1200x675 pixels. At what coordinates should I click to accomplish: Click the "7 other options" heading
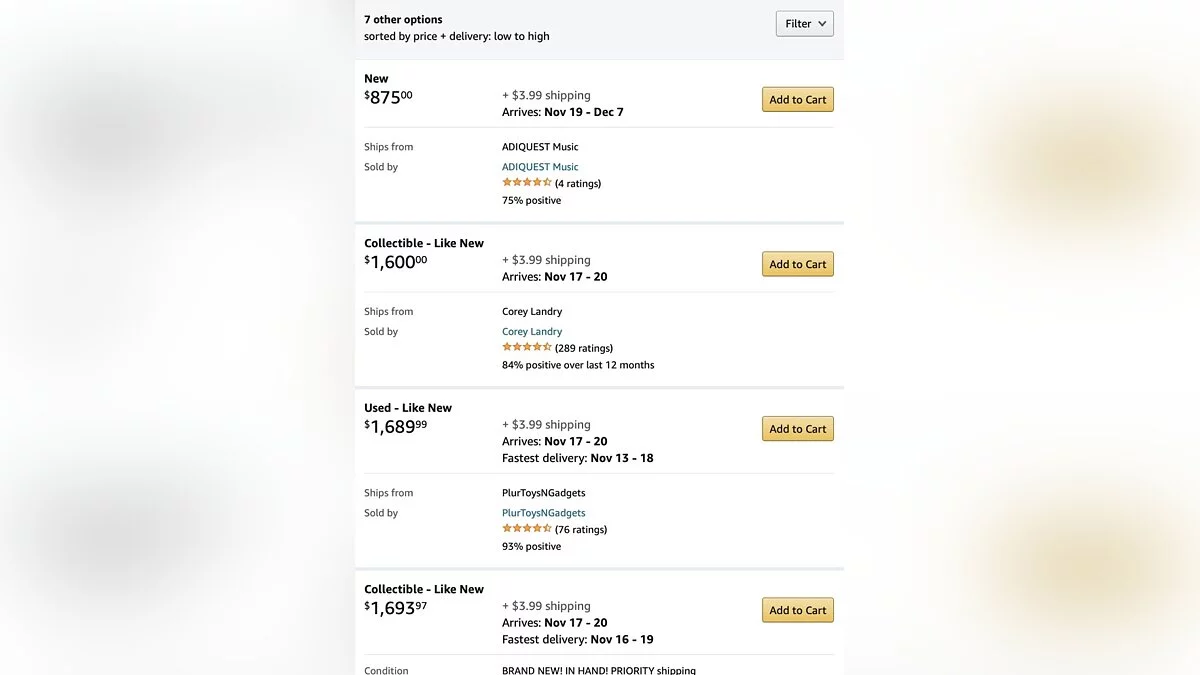tap(403, 20)
